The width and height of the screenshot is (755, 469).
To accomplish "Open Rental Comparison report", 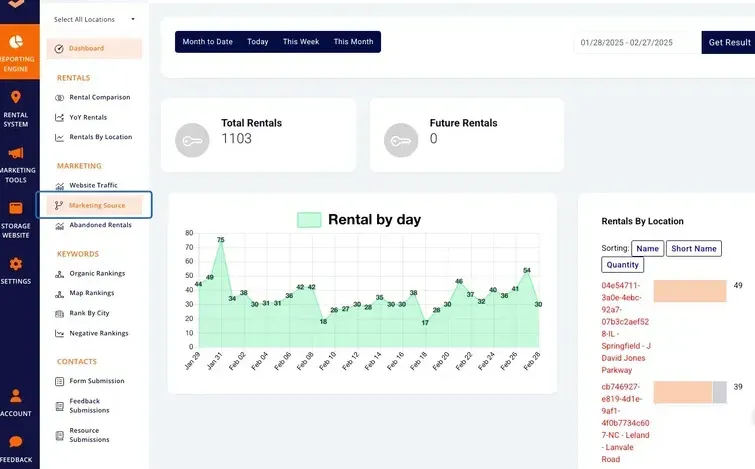I will pos(100,97).
